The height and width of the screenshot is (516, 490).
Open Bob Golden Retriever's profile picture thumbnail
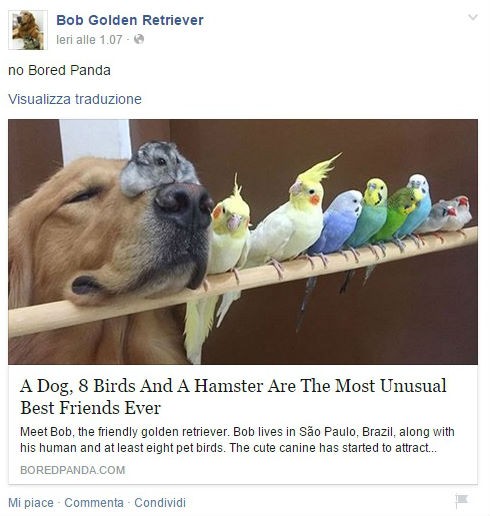click(x=28, y=30)
